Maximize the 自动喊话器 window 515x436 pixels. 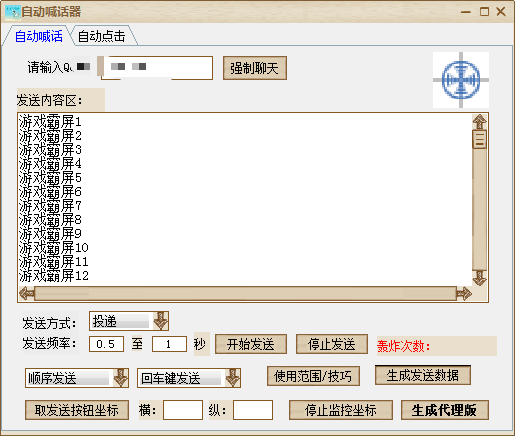coord(484,12)
